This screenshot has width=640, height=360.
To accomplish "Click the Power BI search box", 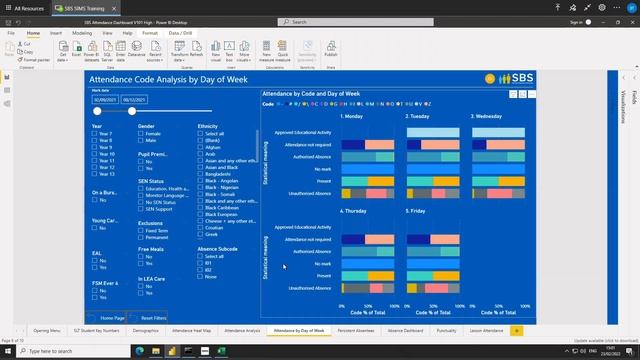I will 356,22.
